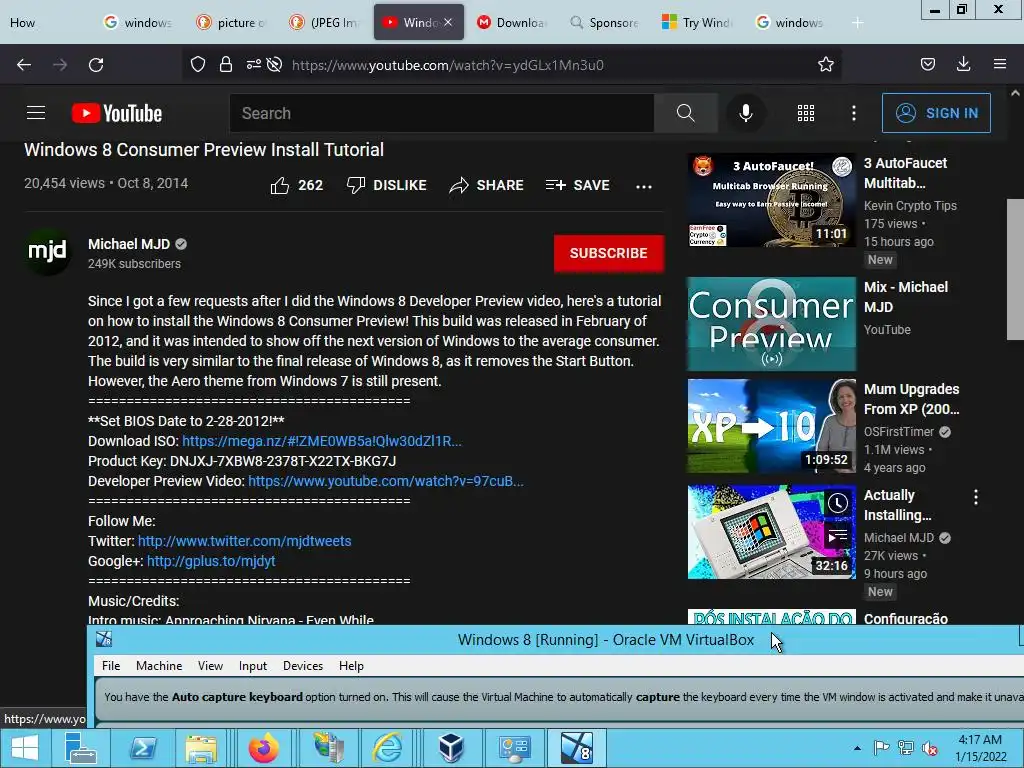Share the video

pos(487,185)
